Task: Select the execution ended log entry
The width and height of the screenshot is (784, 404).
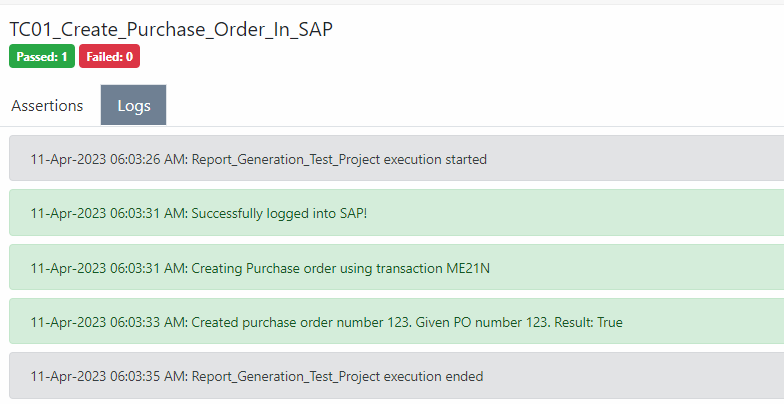Action: pos(396,376)
